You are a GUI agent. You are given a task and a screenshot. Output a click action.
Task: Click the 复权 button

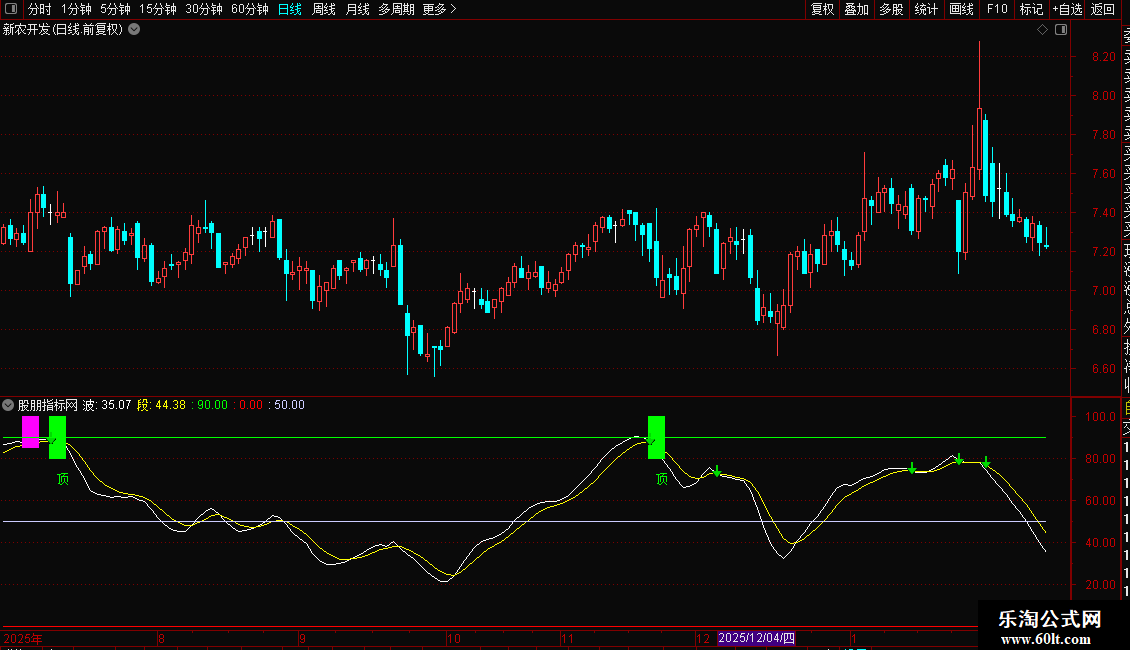[x=822, y=9]
